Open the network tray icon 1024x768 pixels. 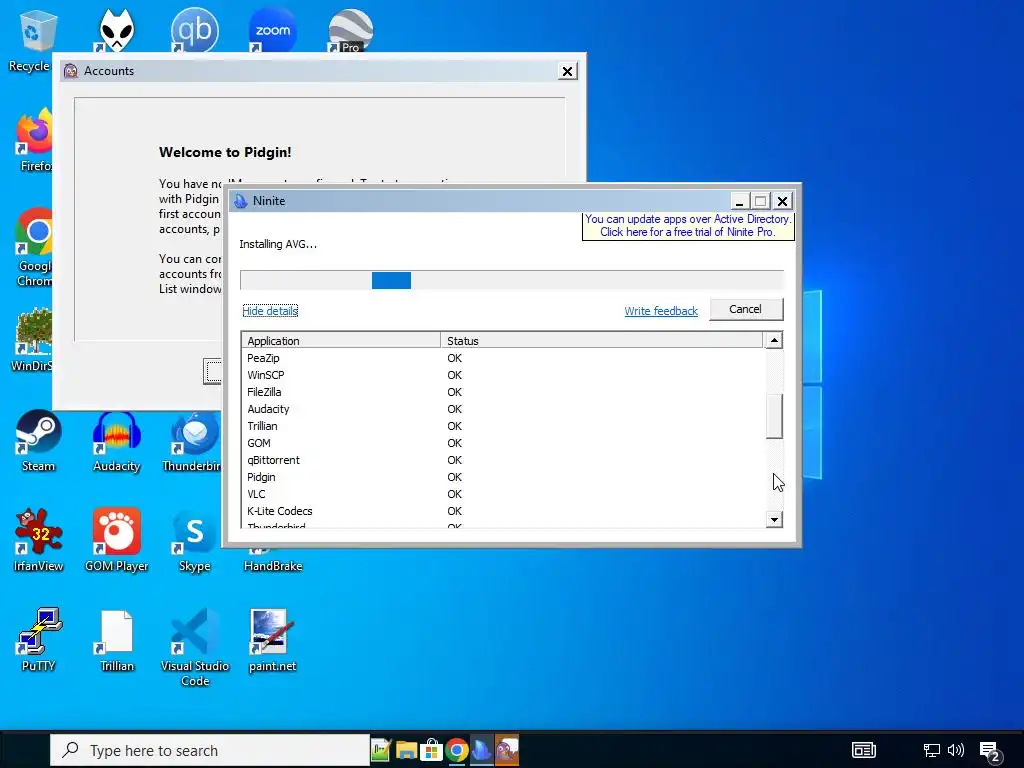[x=931, y=750]
